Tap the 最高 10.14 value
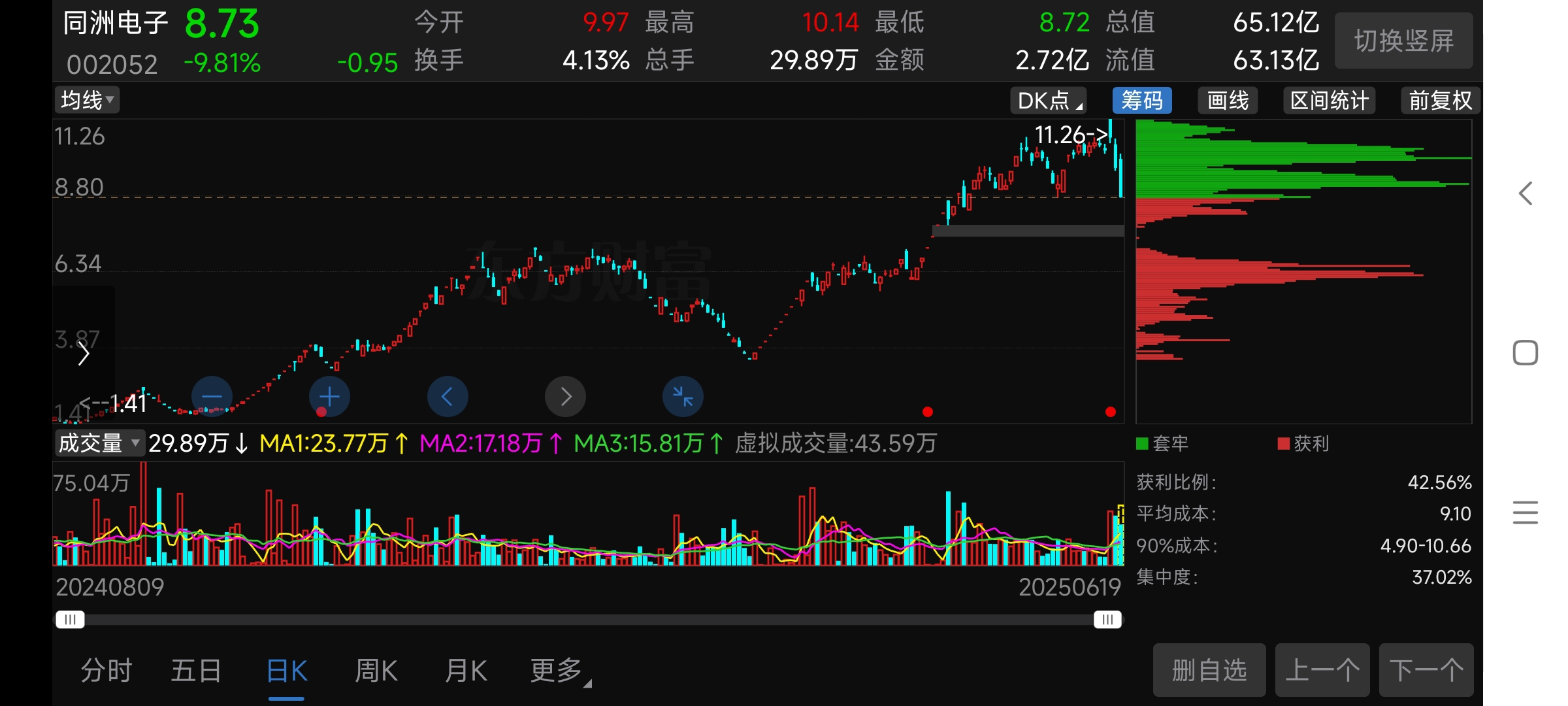Viewport: 1568px width, 706px height. point(830,23)
